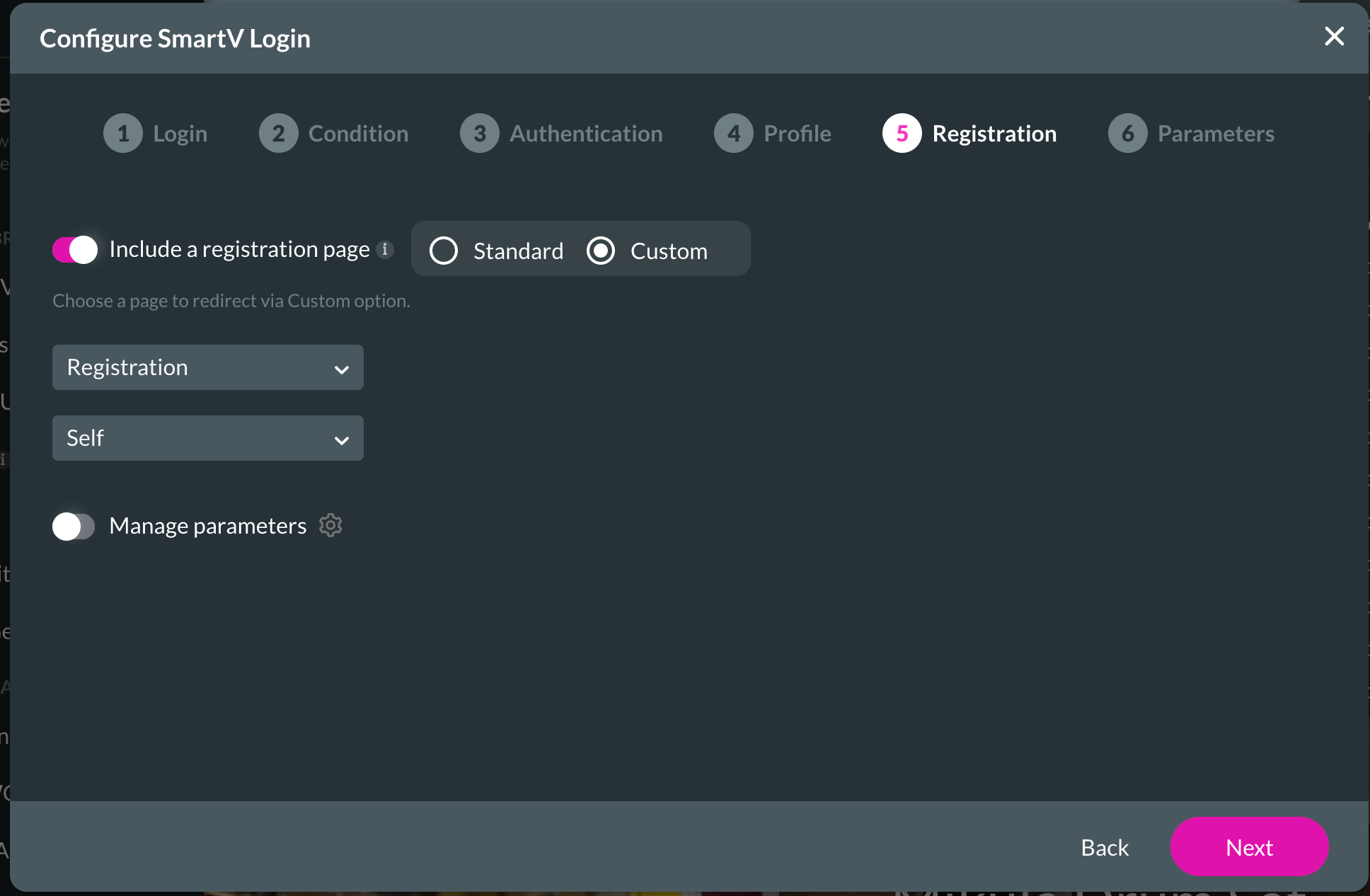
Task: Click the Next button to proceed
Action: click(1250, 847)
